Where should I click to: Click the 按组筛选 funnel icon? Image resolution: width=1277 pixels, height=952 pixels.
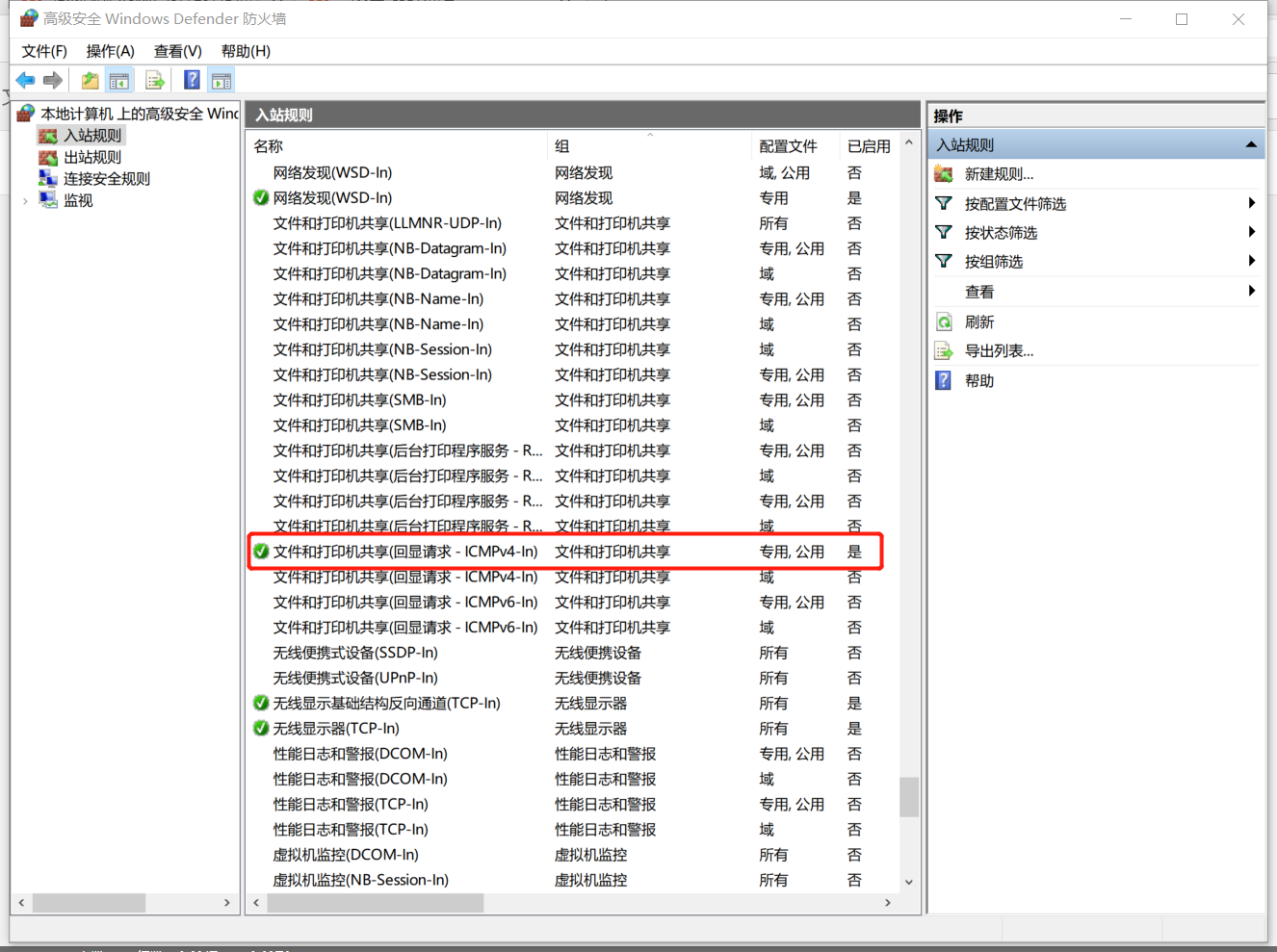[944, 262]
